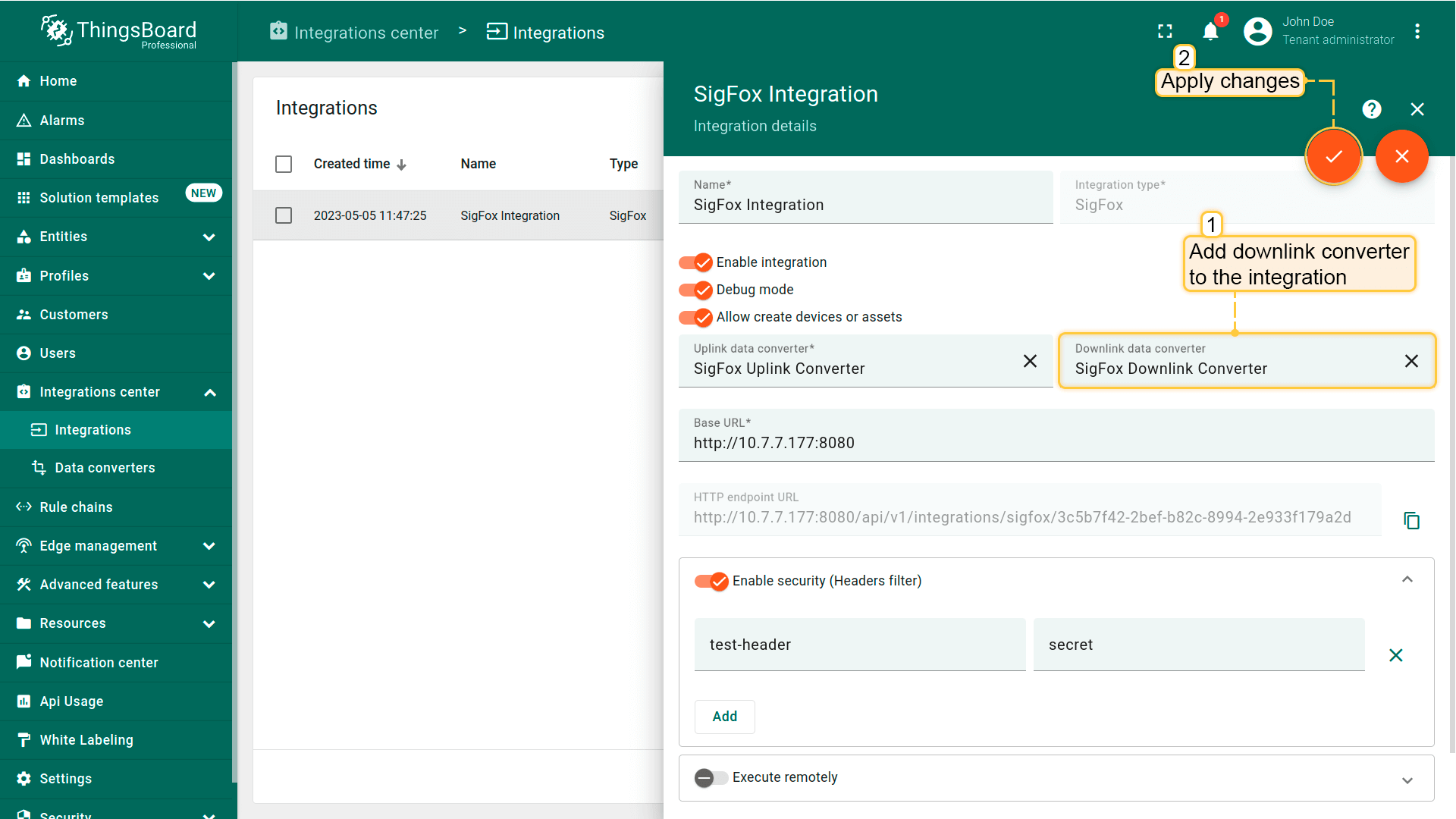Expand the Execute remotely section

1407,780
